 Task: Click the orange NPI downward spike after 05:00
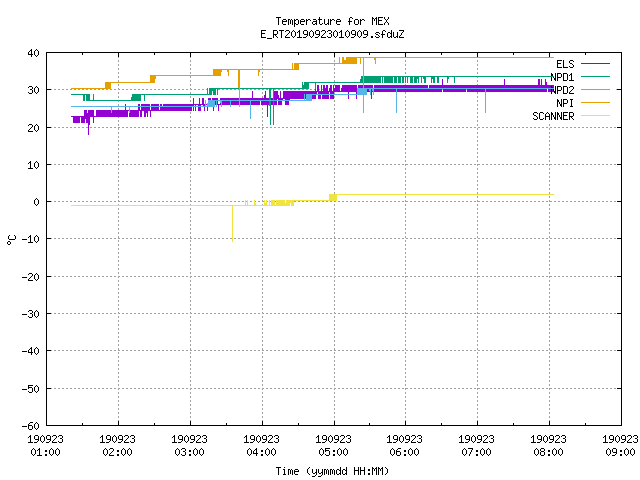pos(363,85)
